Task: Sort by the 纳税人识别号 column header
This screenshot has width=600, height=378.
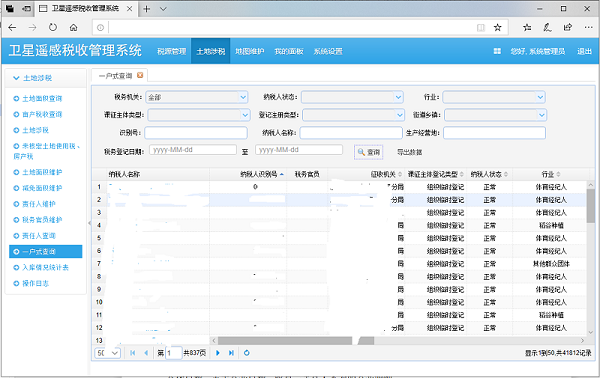Action: pos(259,174)
